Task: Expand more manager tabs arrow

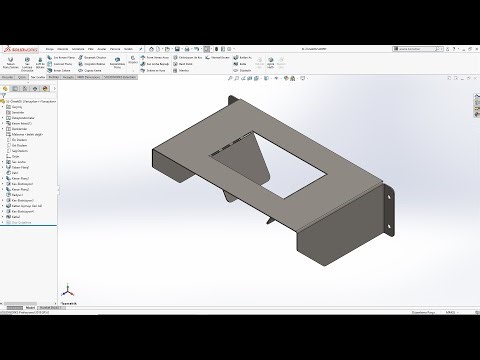Action: tap(55, 88)
